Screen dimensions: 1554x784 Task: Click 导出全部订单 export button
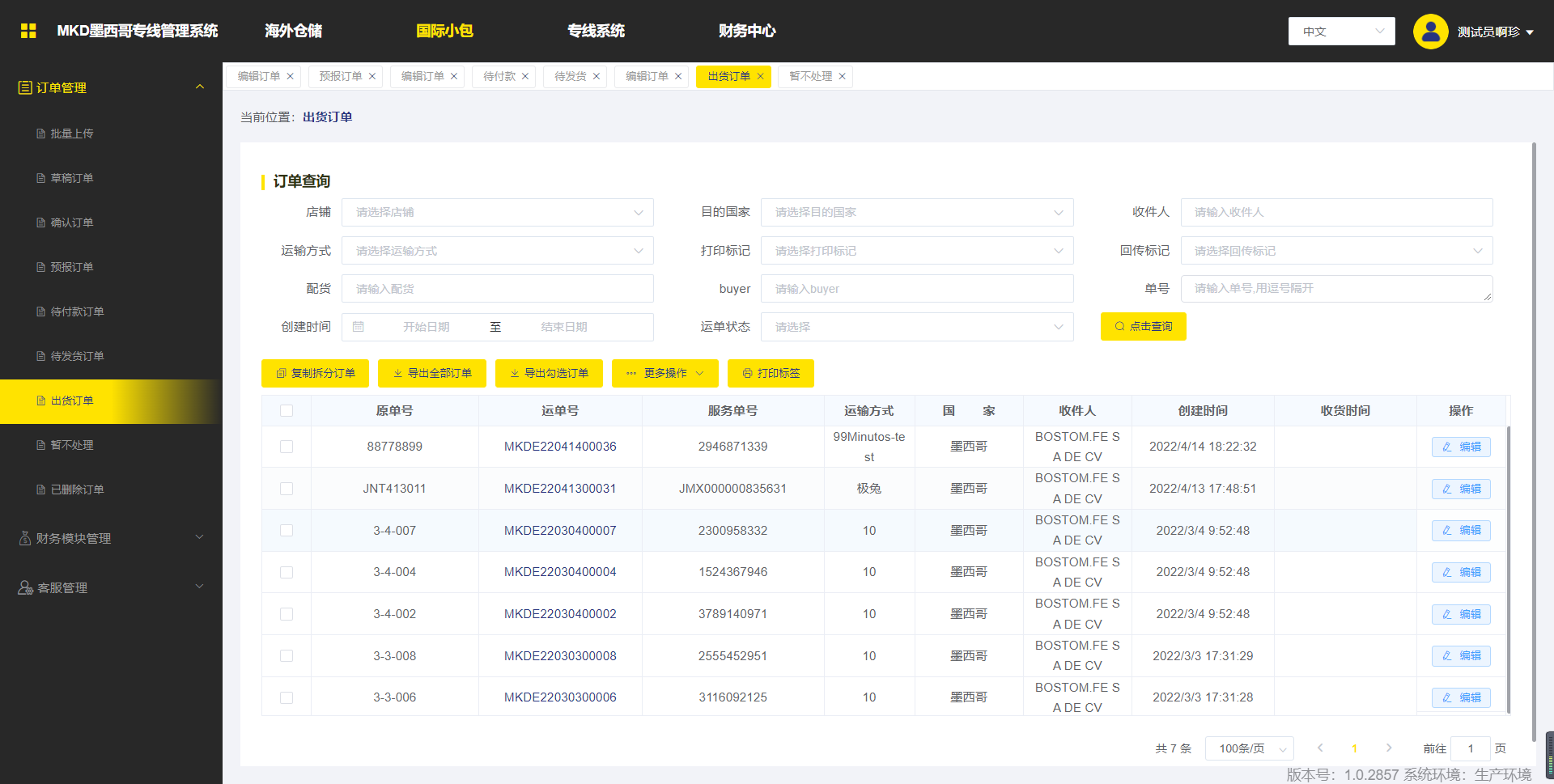point(431,373)
